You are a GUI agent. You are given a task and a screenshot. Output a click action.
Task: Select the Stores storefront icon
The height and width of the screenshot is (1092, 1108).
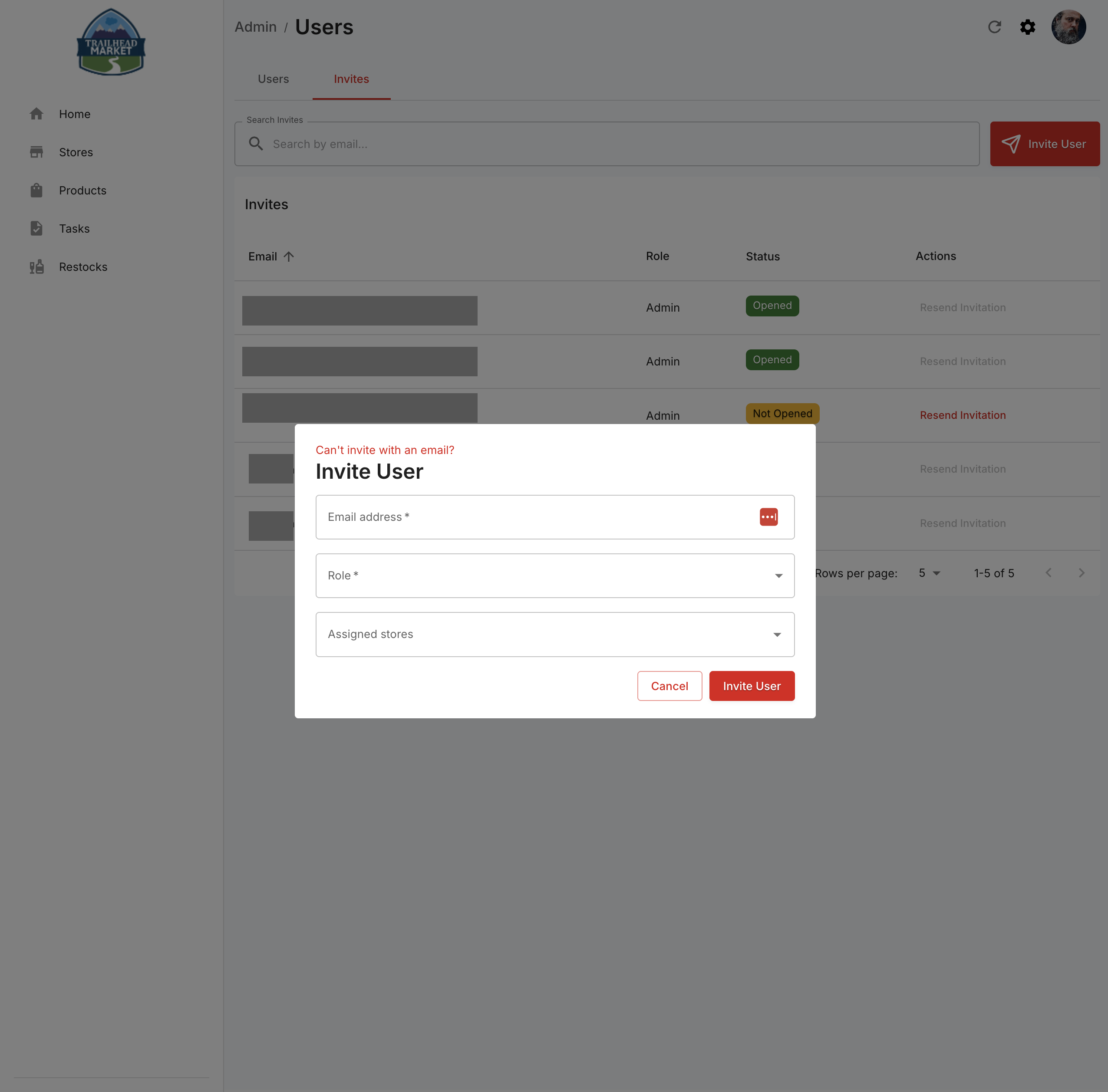[x=37, y=152]
